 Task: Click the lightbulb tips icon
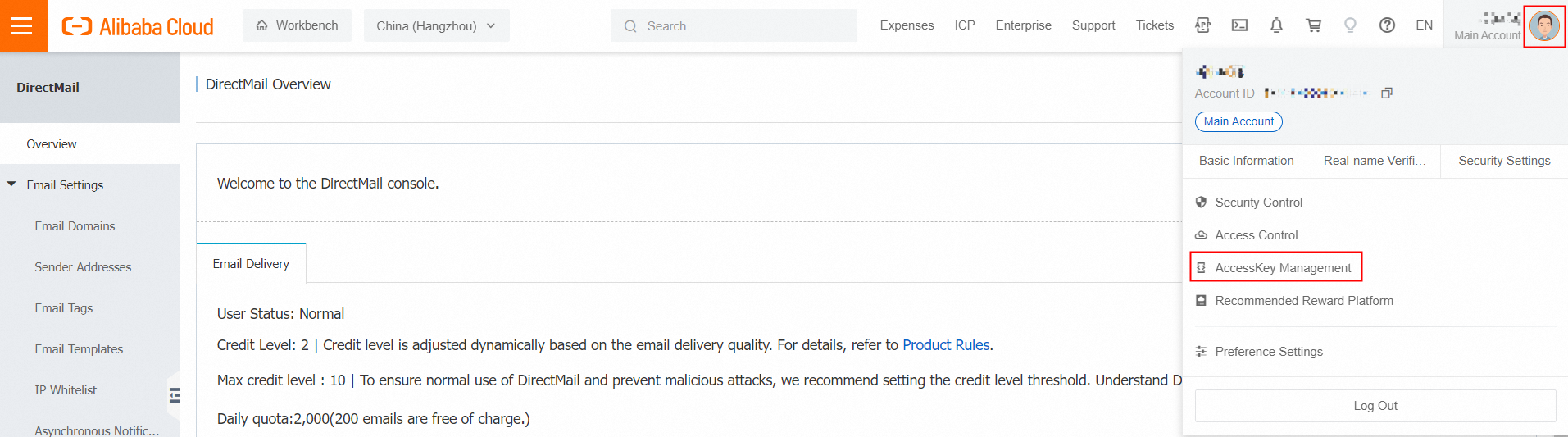[1350, 25]
